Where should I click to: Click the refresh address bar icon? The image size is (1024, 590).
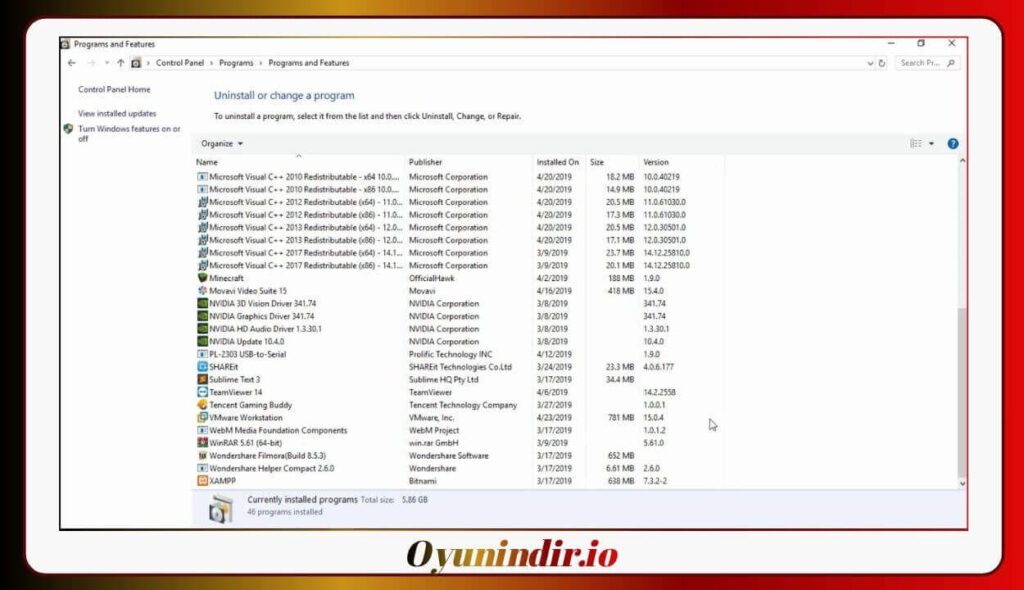pyautogui.click(x=882, y=63)
